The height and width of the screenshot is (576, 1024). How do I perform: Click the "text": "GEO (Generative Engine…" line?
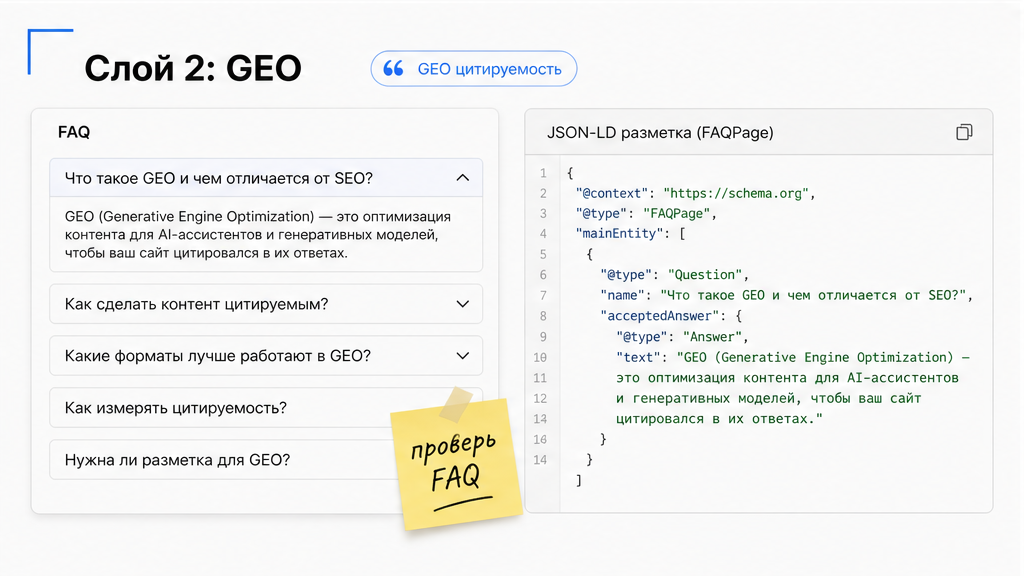(793, 357)
